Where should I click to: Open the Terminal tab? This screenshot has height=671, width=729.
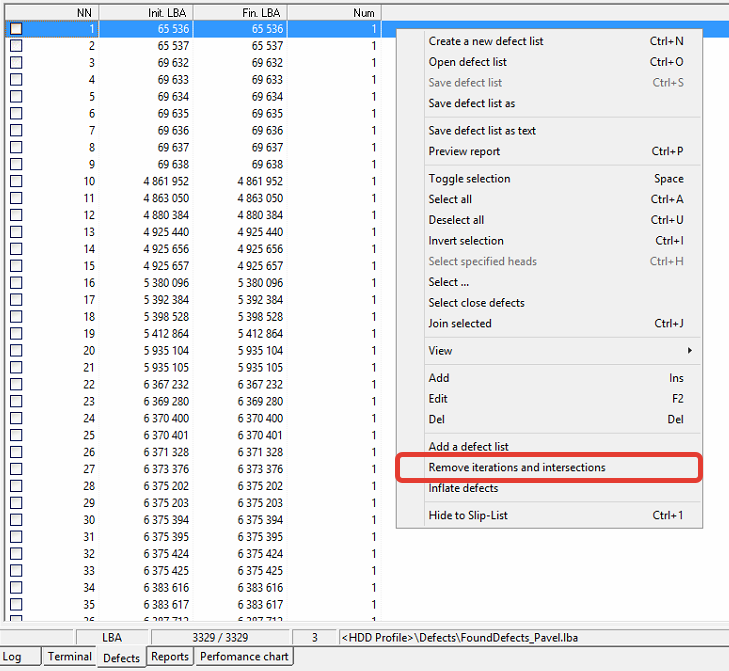[x=69, y=657]
